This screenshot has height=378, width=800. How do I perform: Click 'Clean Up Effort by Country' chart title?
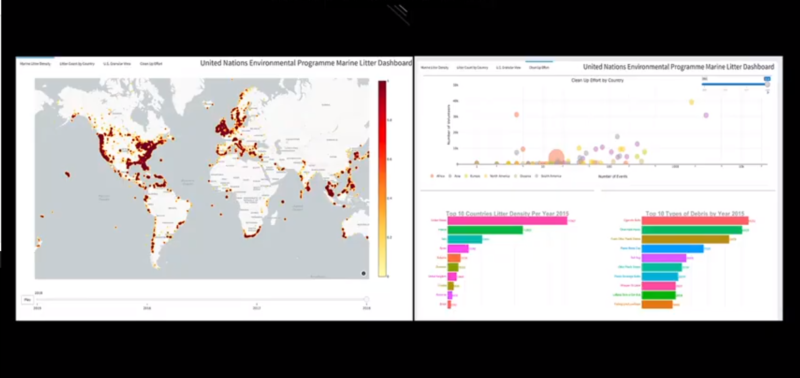597,80
